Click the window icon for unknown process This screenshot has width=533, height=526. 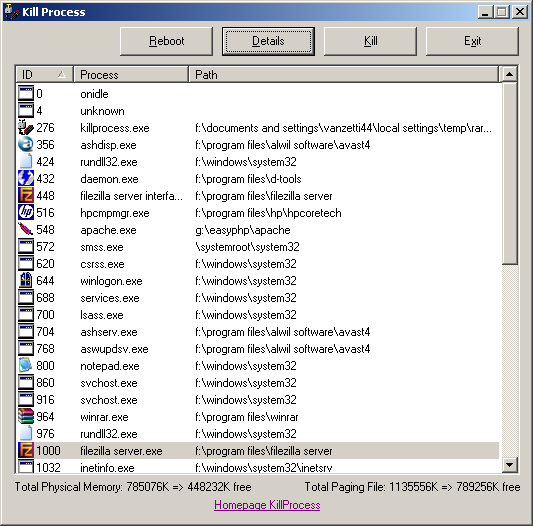[26, 111]
